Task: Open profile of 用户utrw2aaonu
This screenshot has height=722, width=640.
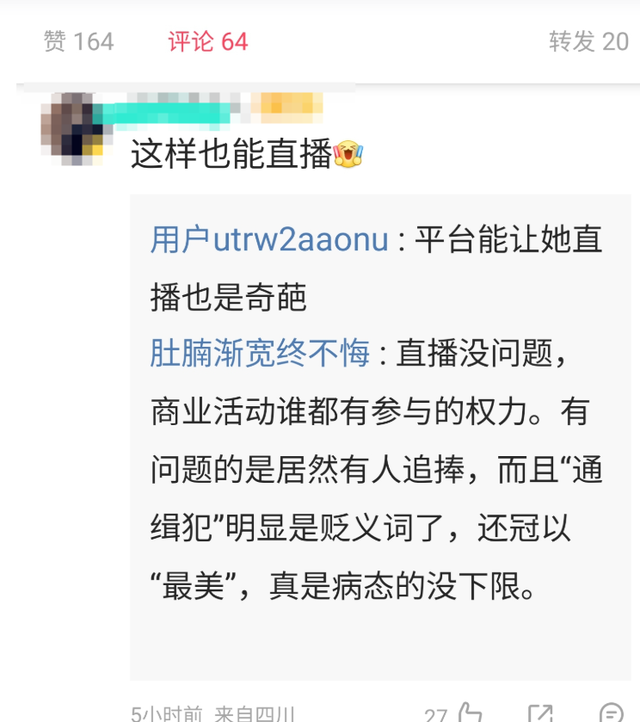Action: pos(270,239)
